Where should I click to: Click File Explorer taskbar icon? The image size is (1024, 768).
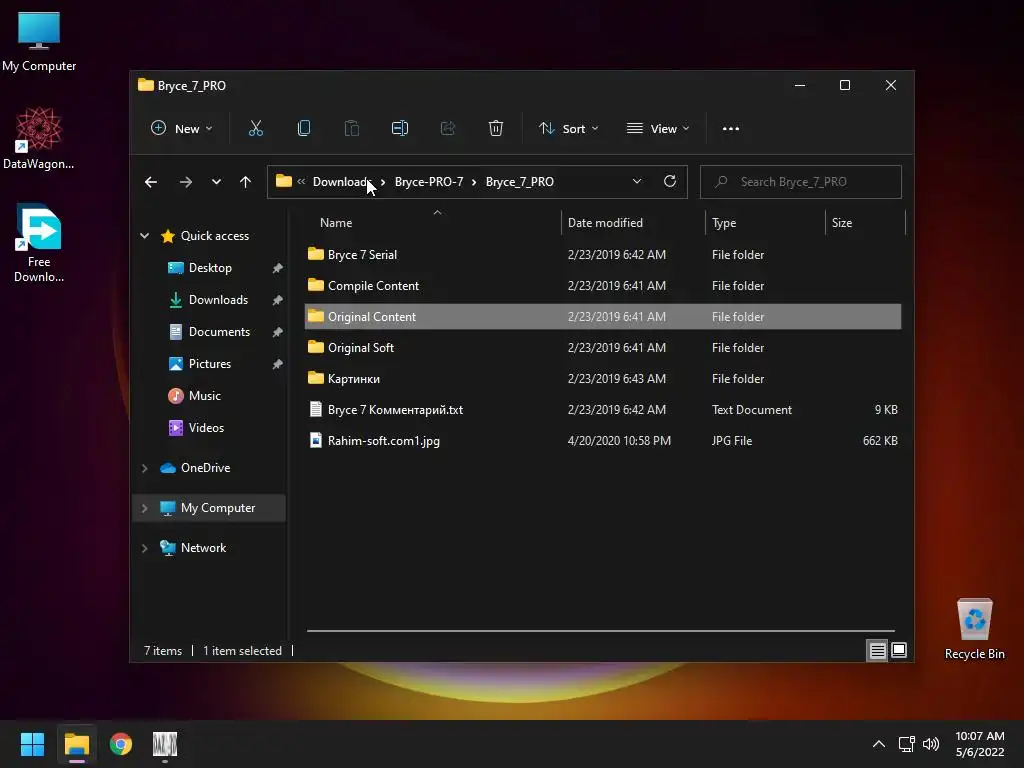(x=77, y=744)
